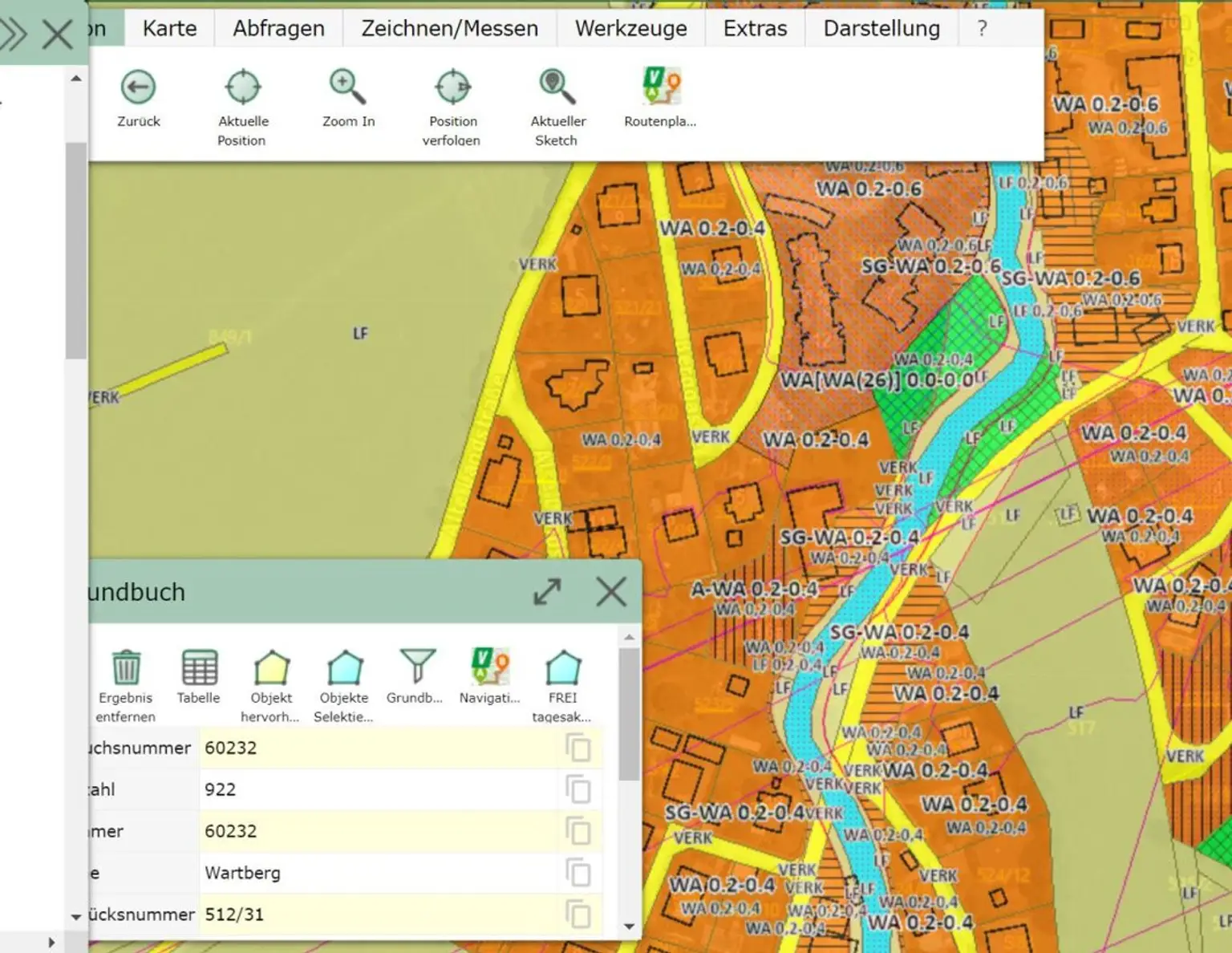This screenshot has width=1232, height=953.
Task: Click the Grundbuch filter funnel icon
Action: tap(417, 667)
